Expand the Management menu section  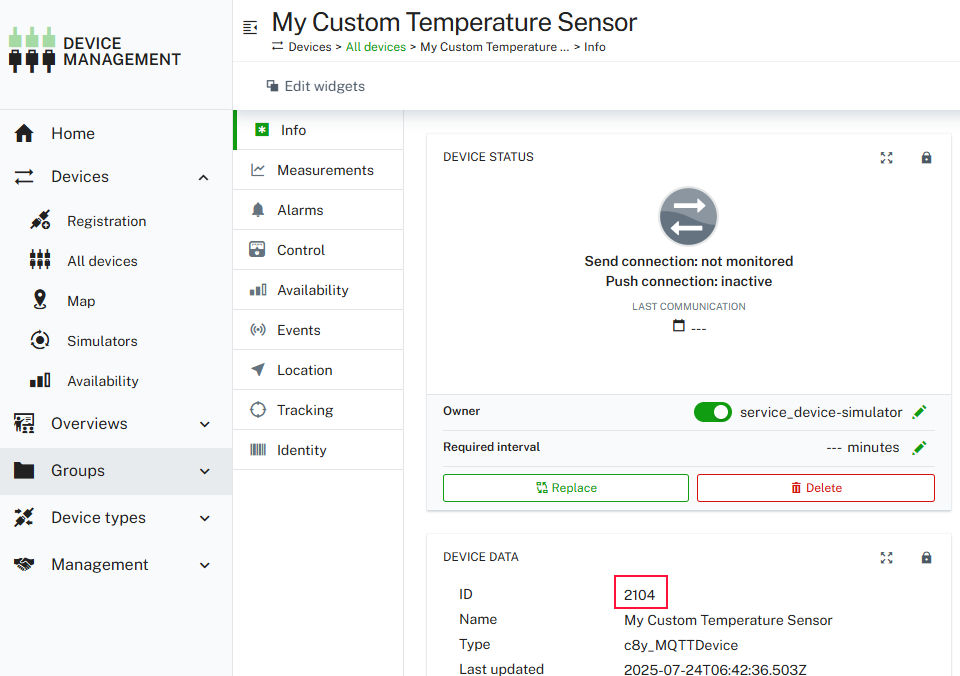[204, 565]
